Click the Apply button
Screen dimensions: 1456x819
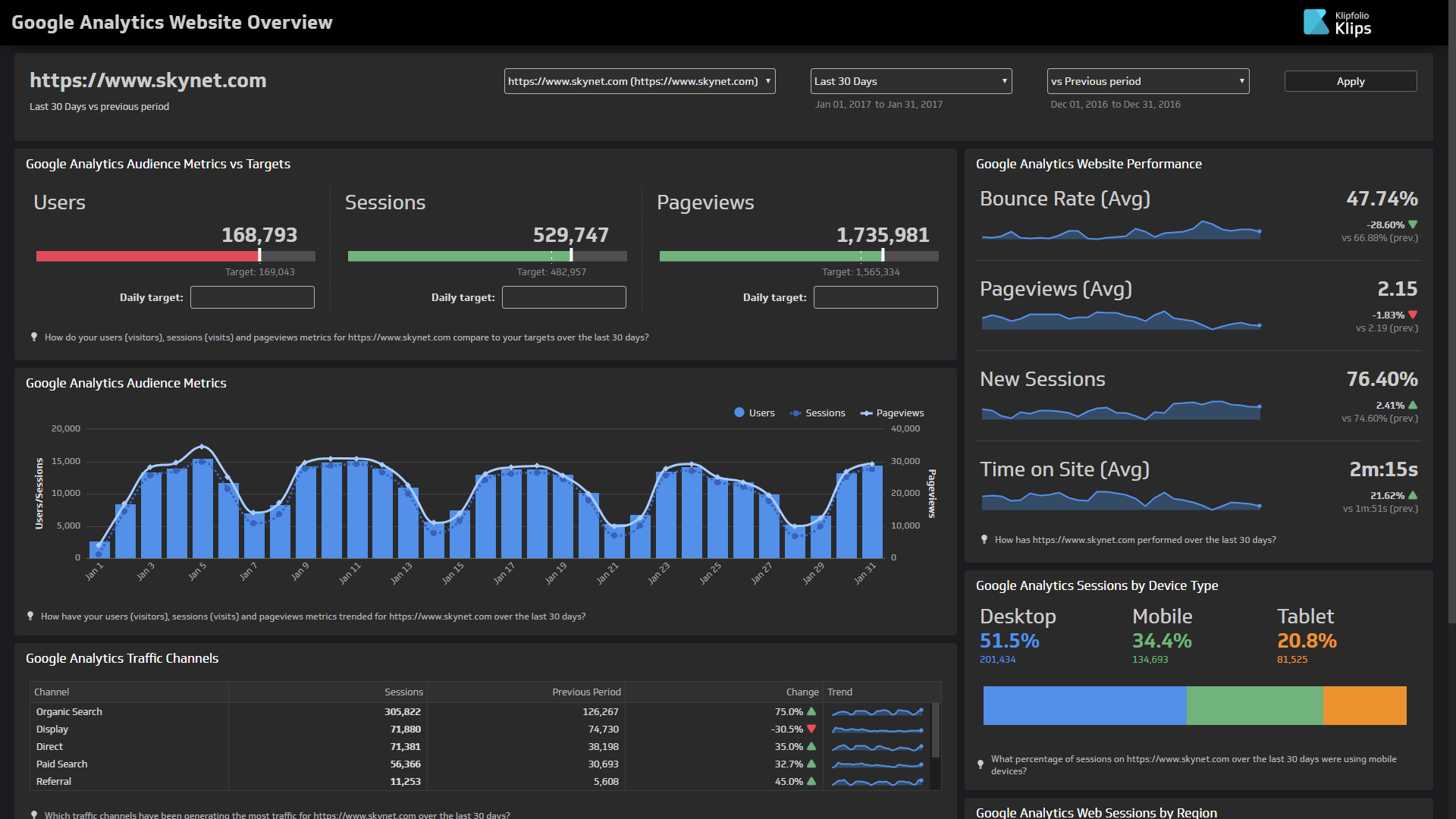pos(1351,81)
